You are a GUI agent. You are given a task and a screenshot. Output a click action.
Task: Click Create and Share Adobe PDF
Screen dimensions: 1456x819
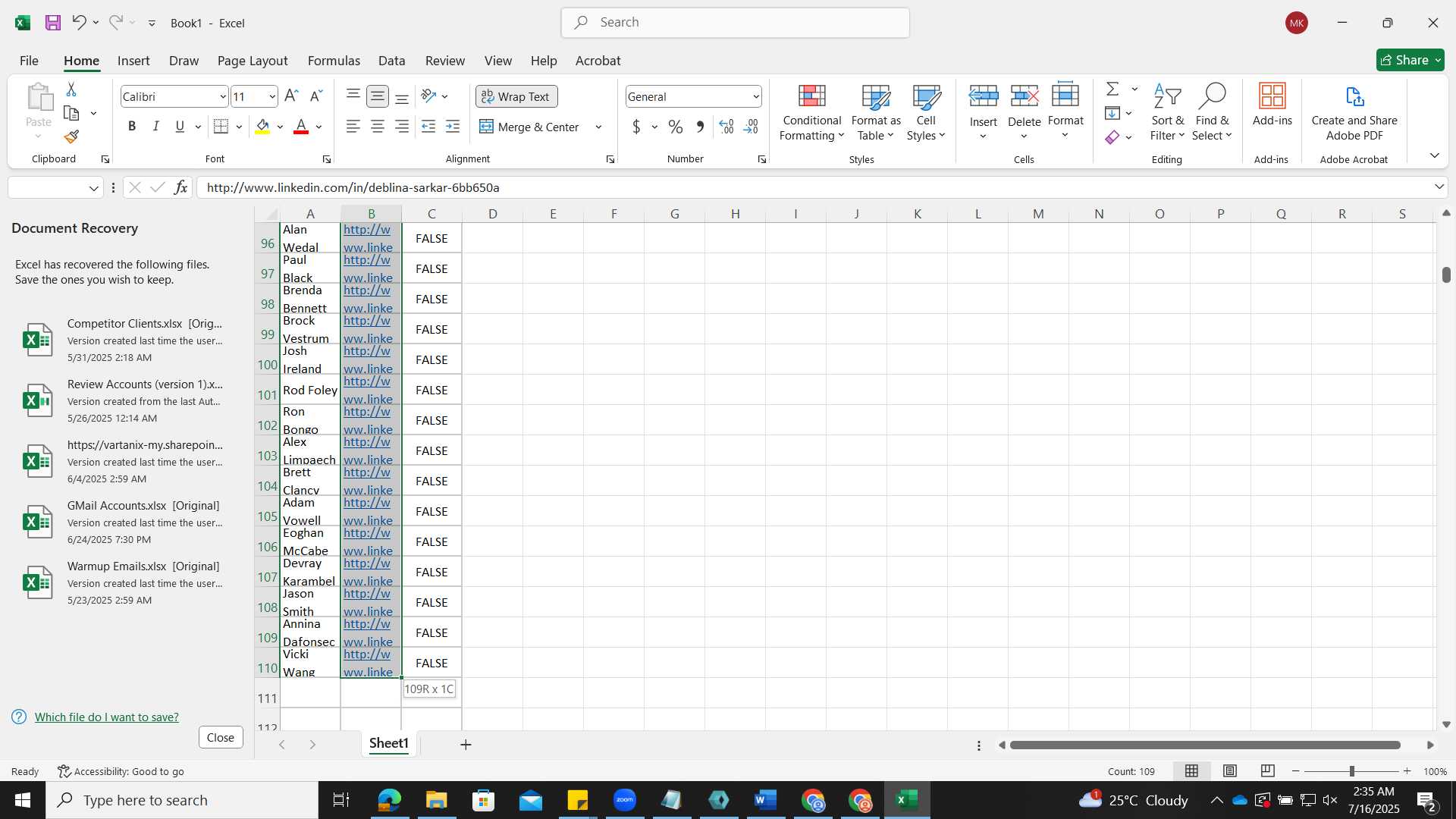coord(1354,113)
